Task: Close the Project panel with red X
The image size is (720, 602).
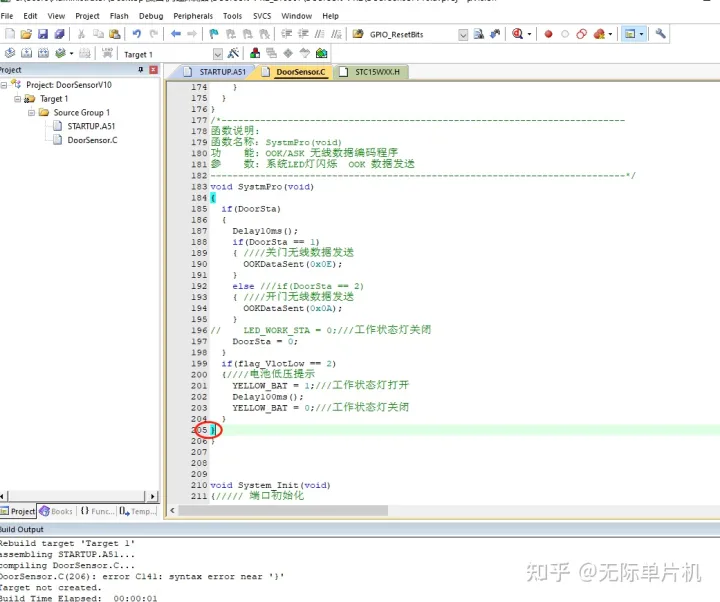Action: pyautogui.click(x=153, y=70)
